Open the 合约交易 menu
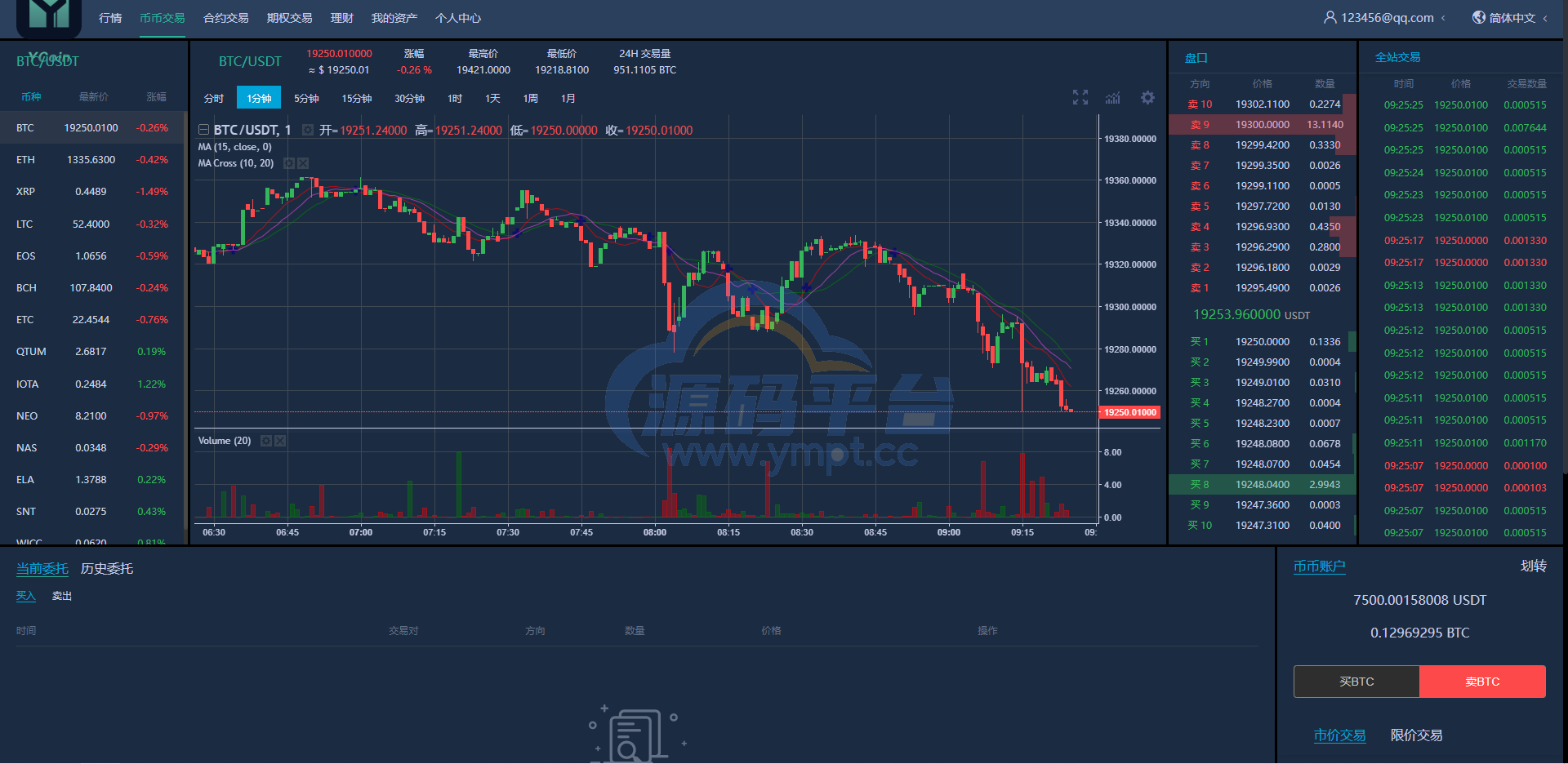This screenshot has height=764, width=1568. (226, 18)
